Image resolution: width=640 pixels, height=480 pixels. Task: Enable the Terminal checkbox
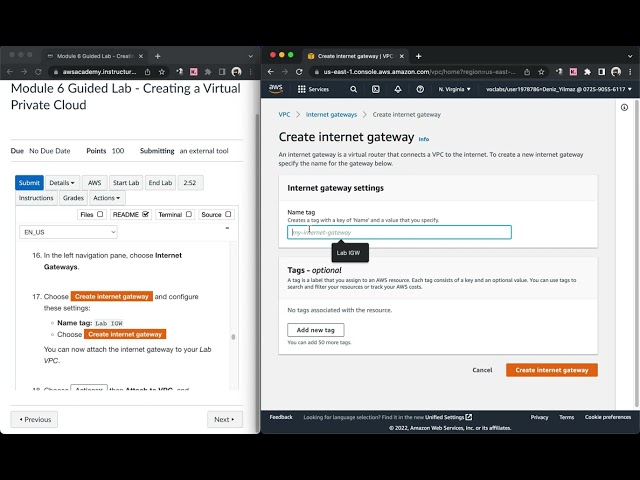(189, 214)
